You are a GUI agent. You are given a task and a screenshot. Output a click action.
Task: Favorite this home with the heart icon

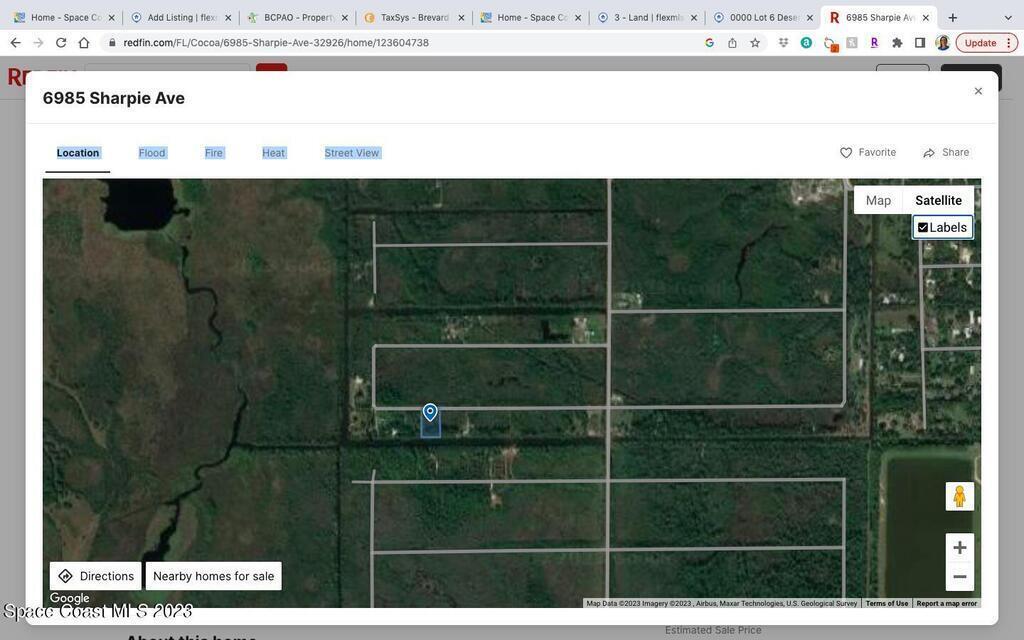pyautogui.click(x=867, y=153)
